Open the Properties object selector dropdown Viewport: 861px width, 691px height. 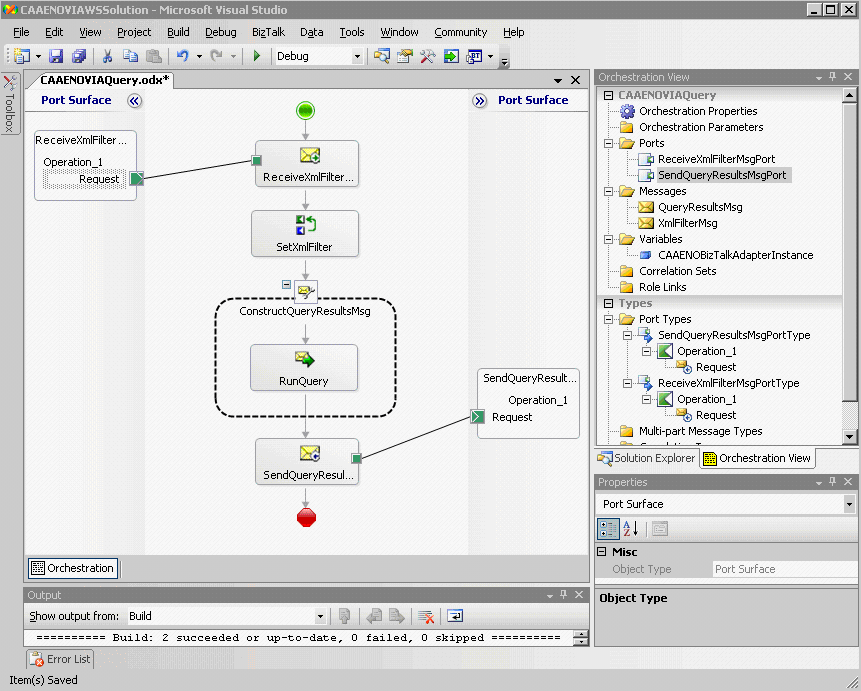pyautogui.click(x=849, y=504)
